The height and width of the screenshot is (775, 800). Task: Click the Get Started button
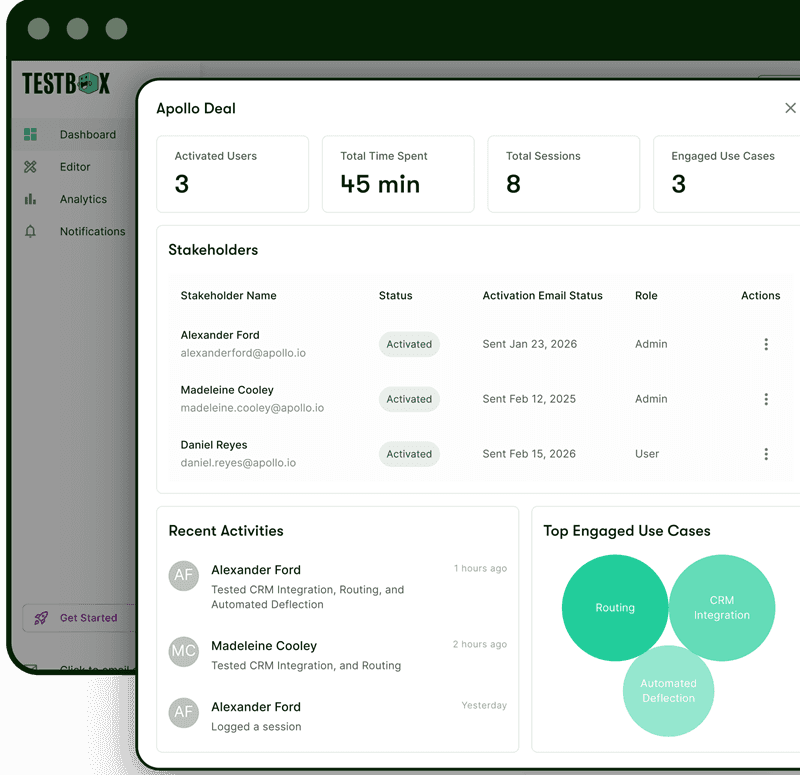(79, 618)
